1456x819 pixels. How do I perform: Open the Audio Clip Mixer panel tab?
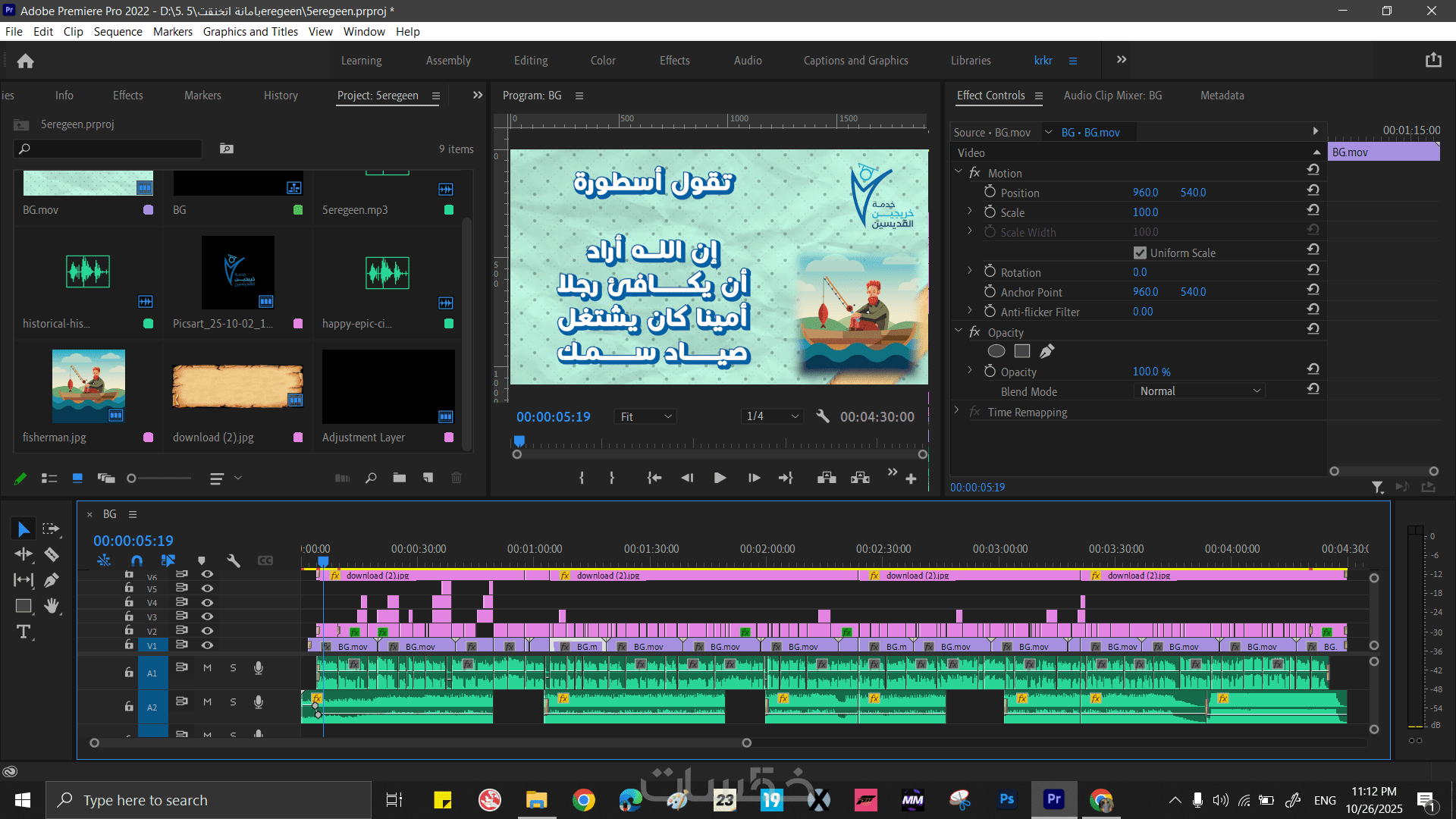1112,96
